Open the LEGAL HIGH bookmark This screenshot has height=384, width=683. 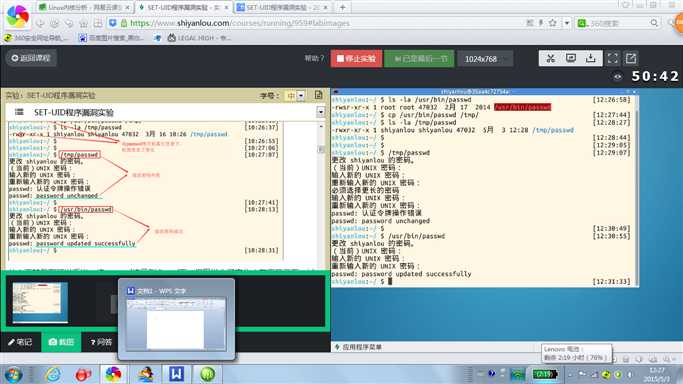[x=199, y=38]
